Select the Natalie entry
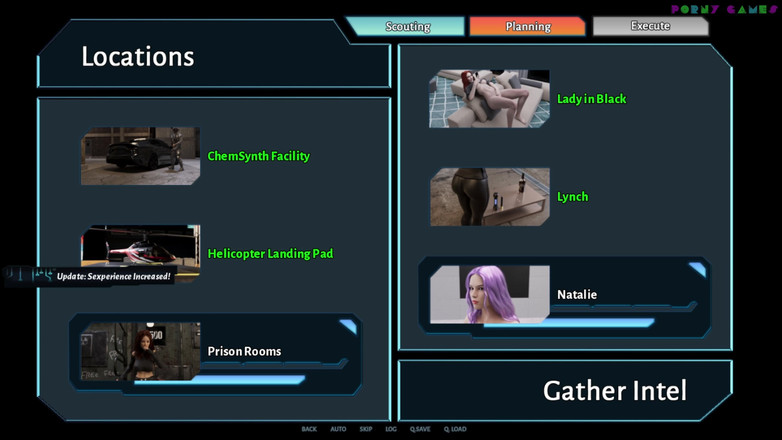Viewport: 782px width, 440px height. (565, 297)
